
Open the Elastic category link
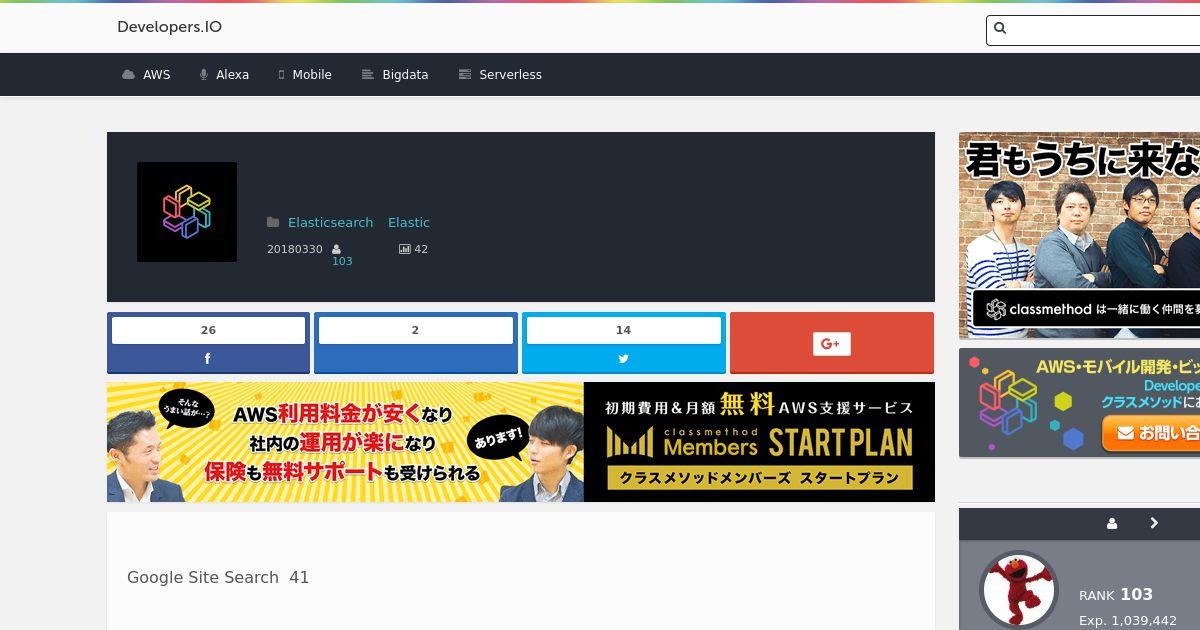[409, 222]
